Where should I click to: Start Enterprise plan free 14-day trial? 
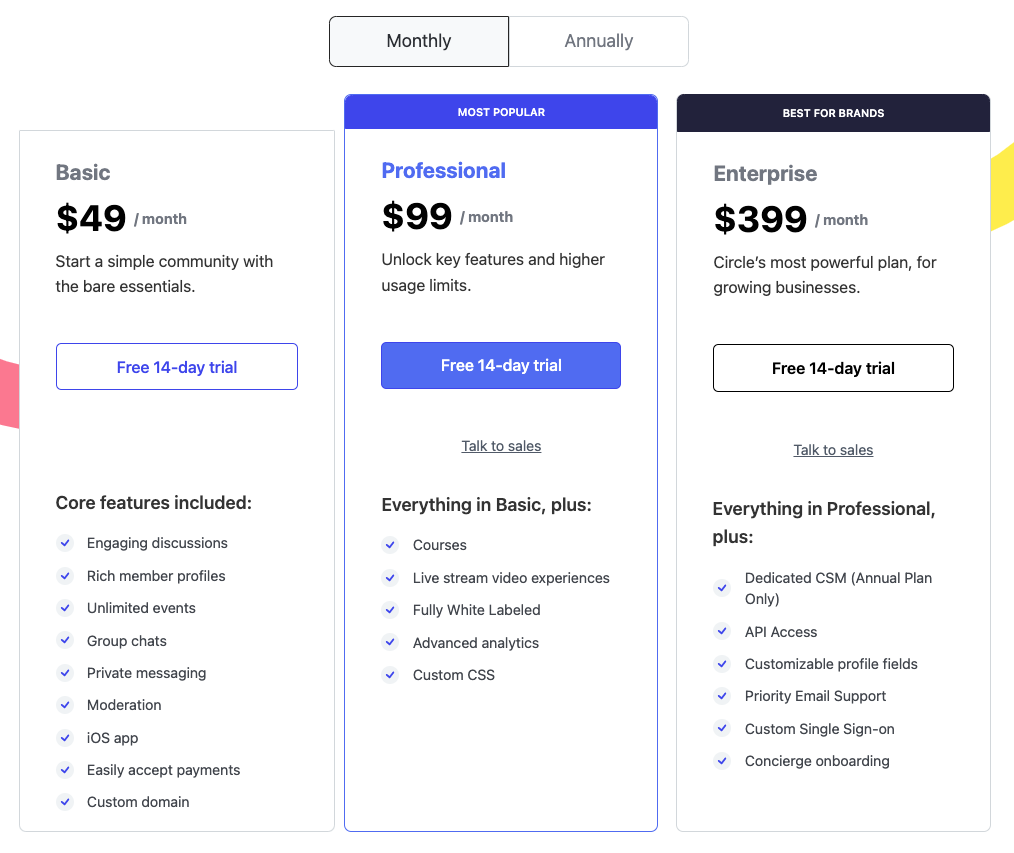point(833,368)
